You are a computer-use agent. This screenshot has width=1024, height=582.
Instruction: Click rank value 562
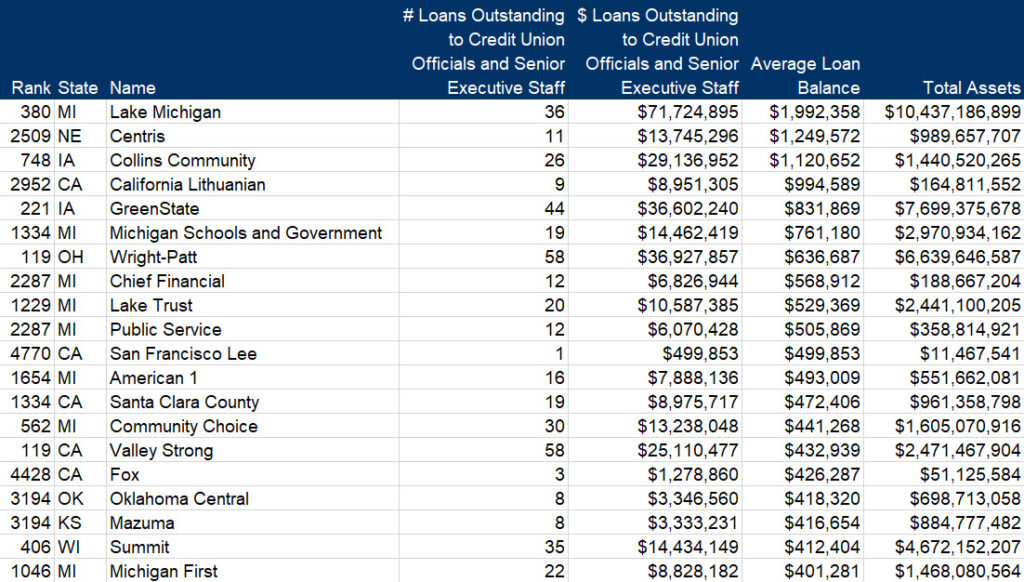pyautogui.click(x=35, y=427)
